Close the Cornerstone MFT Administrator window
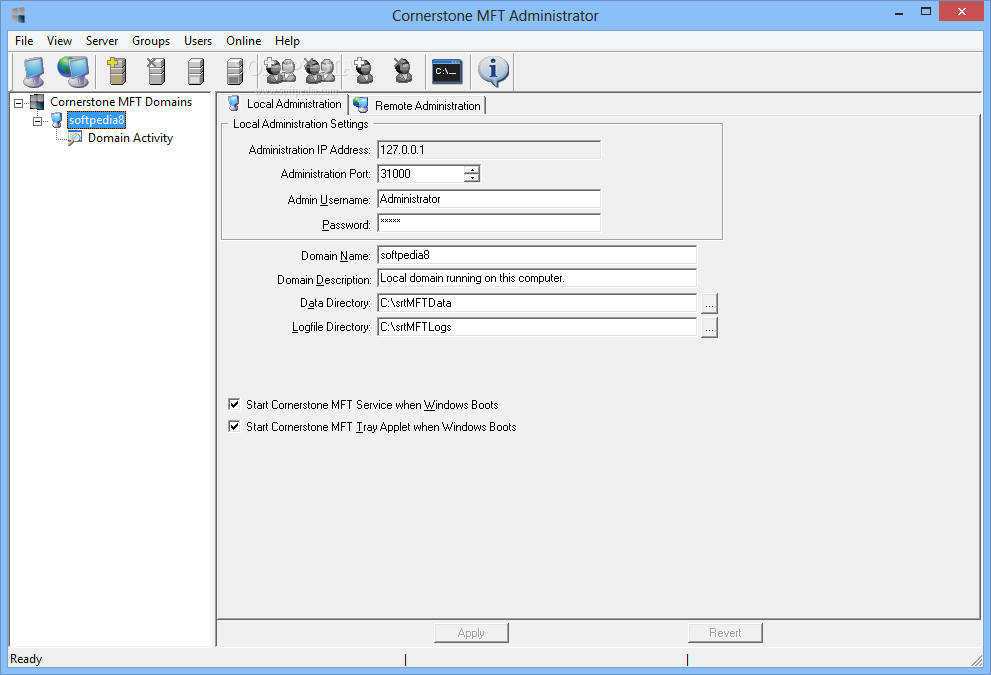 tap(961, 11)
